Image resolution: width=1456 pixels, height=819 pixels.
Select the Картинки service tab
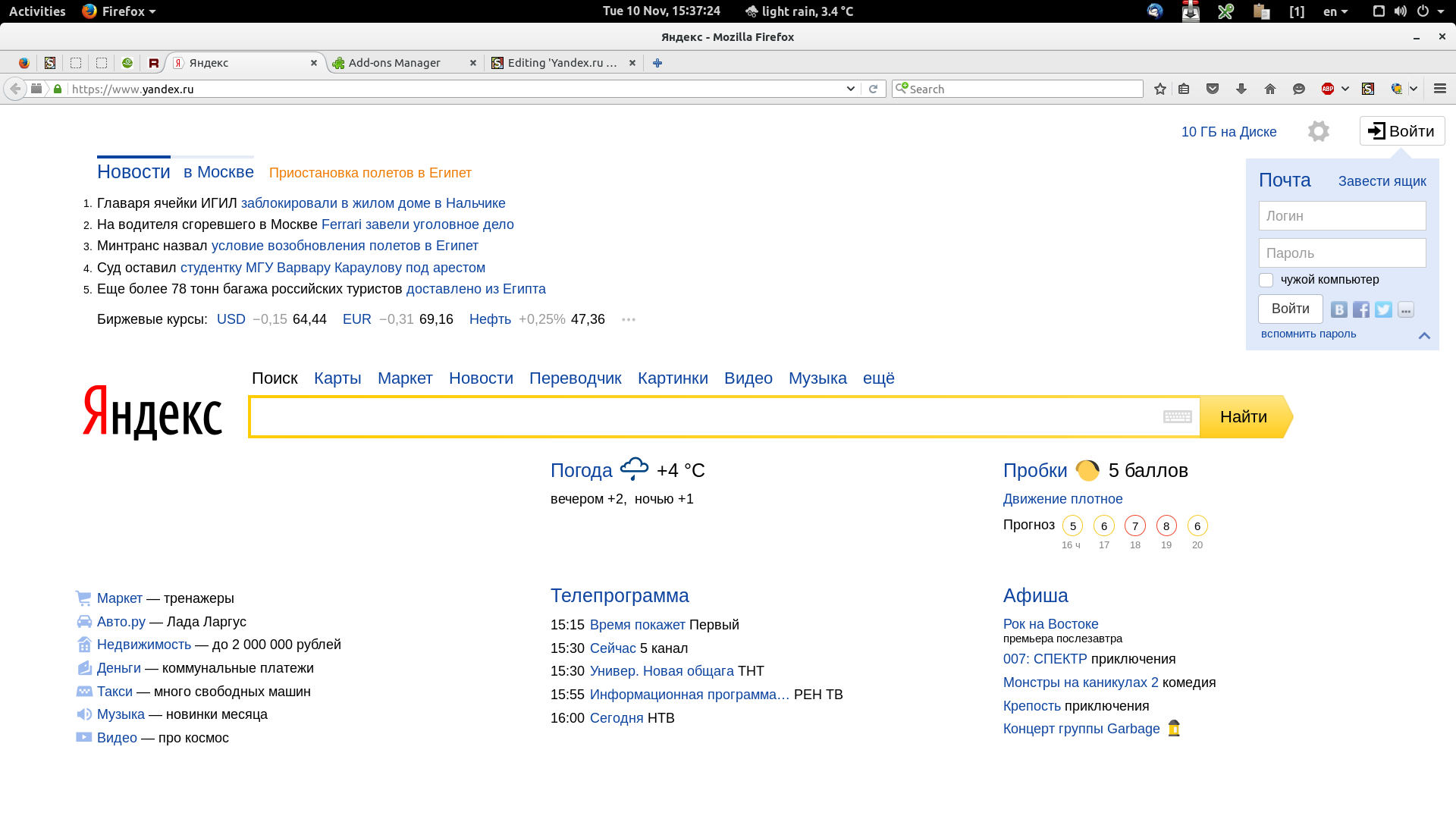(x=673, y=378)
